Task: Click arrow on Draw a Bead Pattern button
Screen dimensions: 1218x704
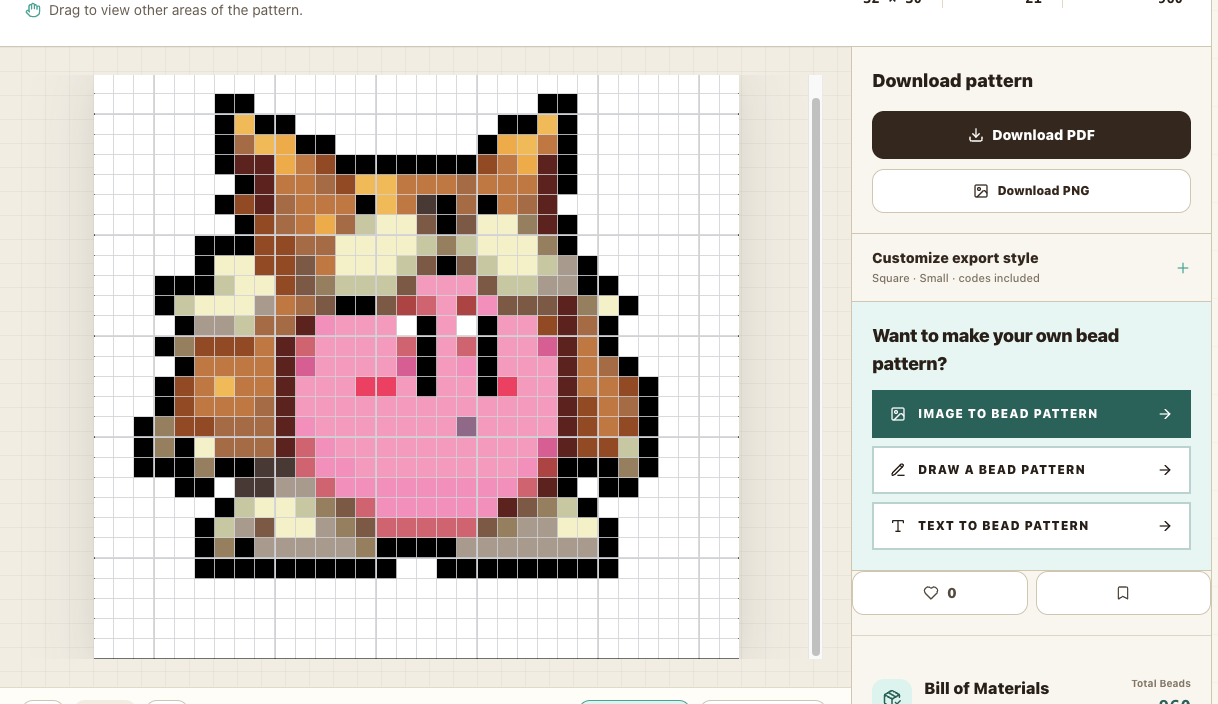Action: 1165,470
